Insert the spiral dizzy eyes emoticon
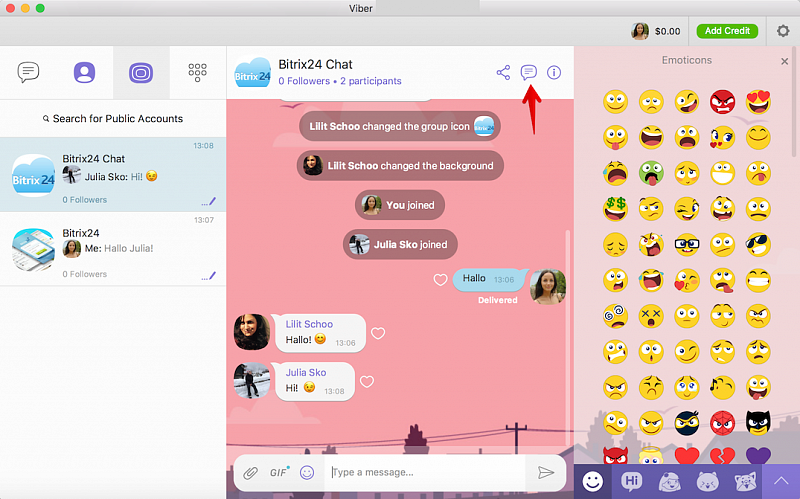Image resolution: width=800 pixels, height=499 pixels. point(615,316)
